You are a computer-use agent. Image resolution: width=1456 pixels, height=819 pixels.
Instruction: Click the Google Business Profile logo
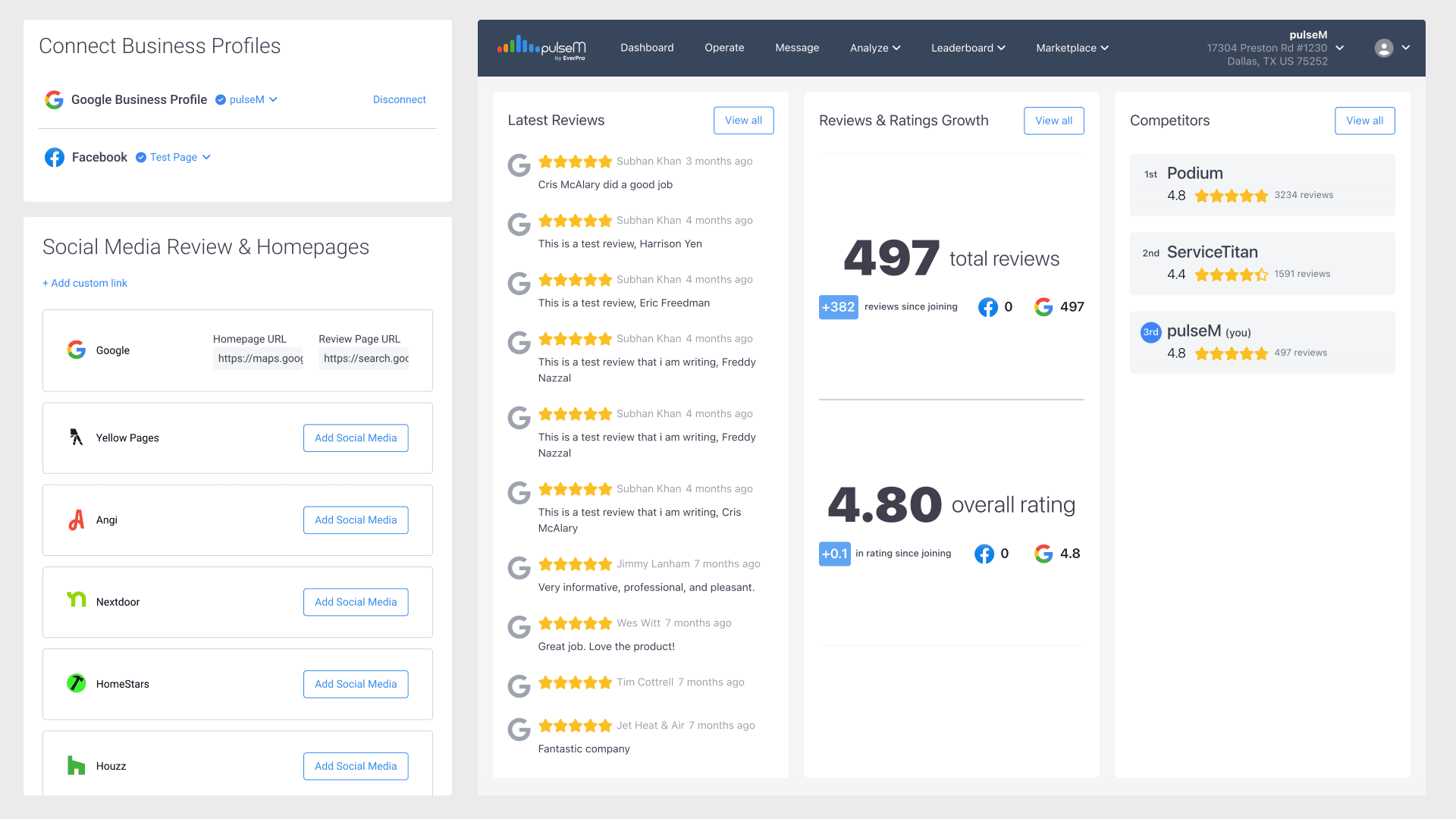[54, 99]
